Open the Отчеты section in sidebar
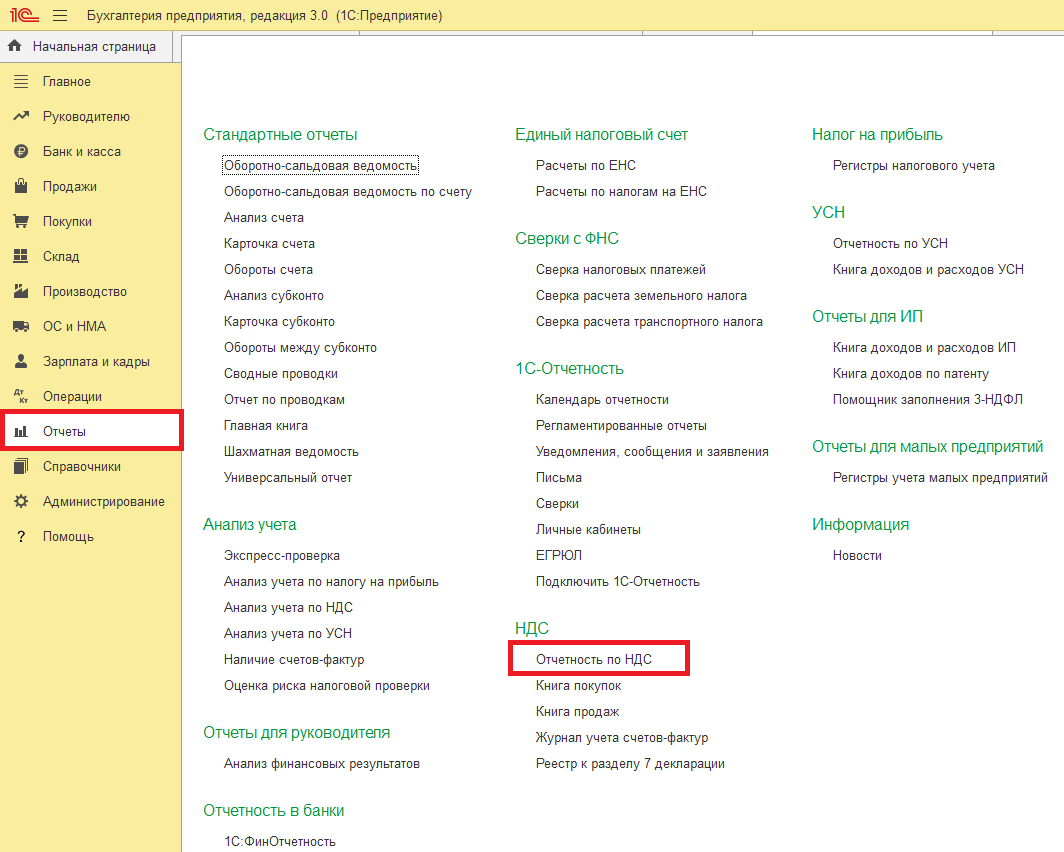Screen dimensions: 1064x852 click(x=64, y=432)
